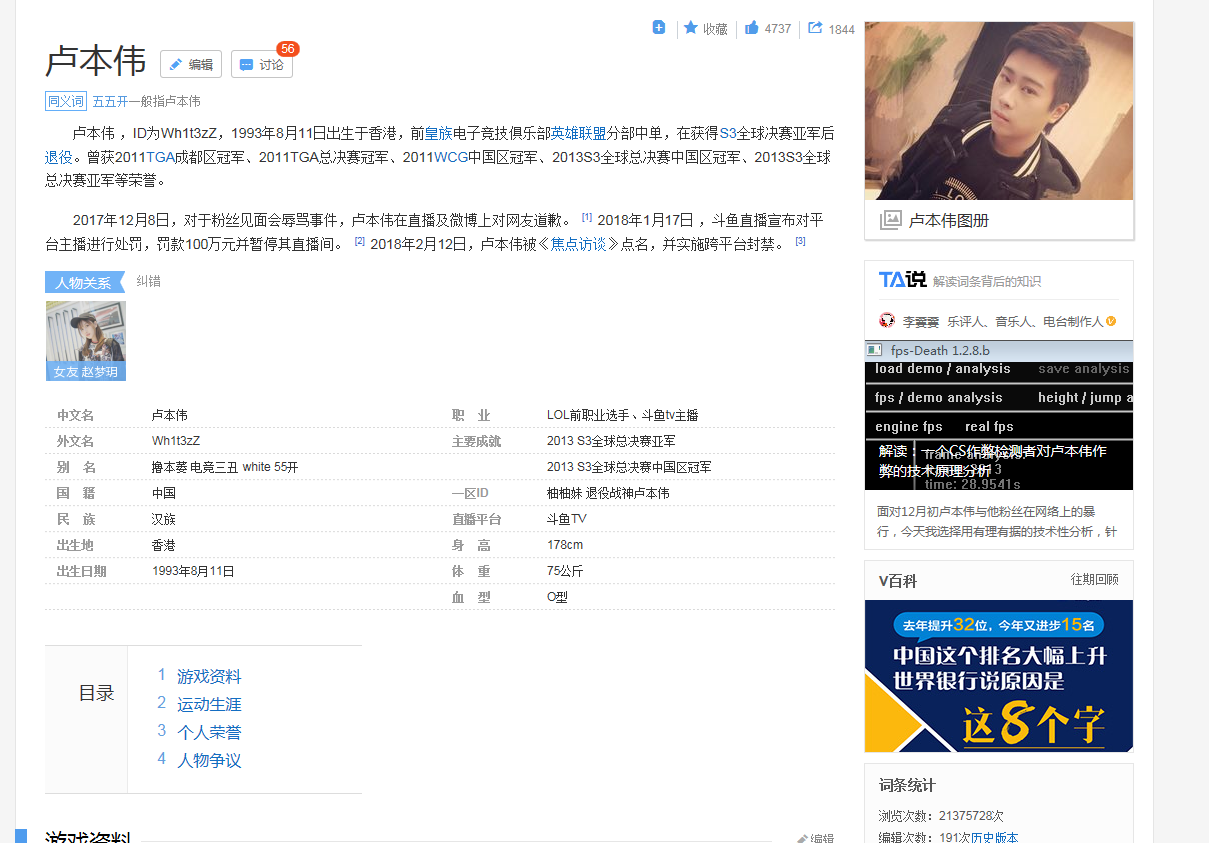
Task: Open the 英雄联盟 link
Action: tap(579, 133)
